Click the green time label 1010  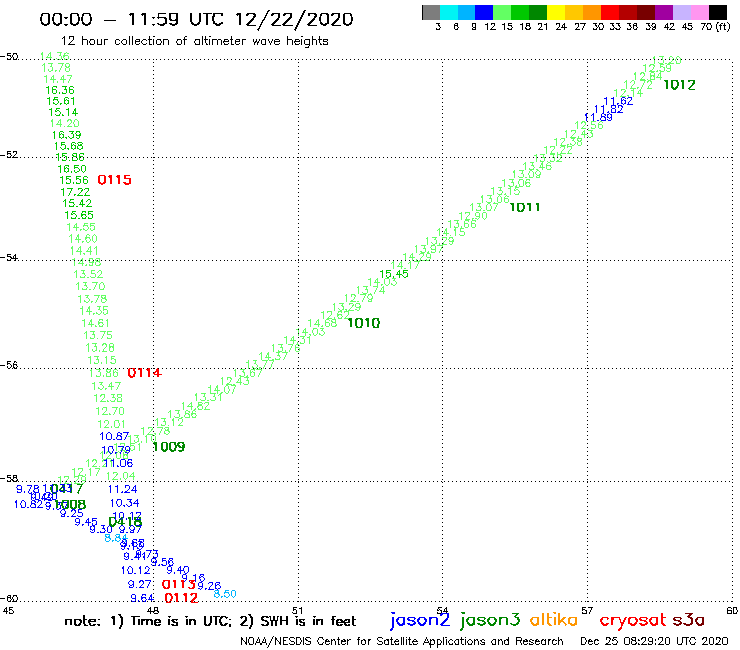[363, 323]
